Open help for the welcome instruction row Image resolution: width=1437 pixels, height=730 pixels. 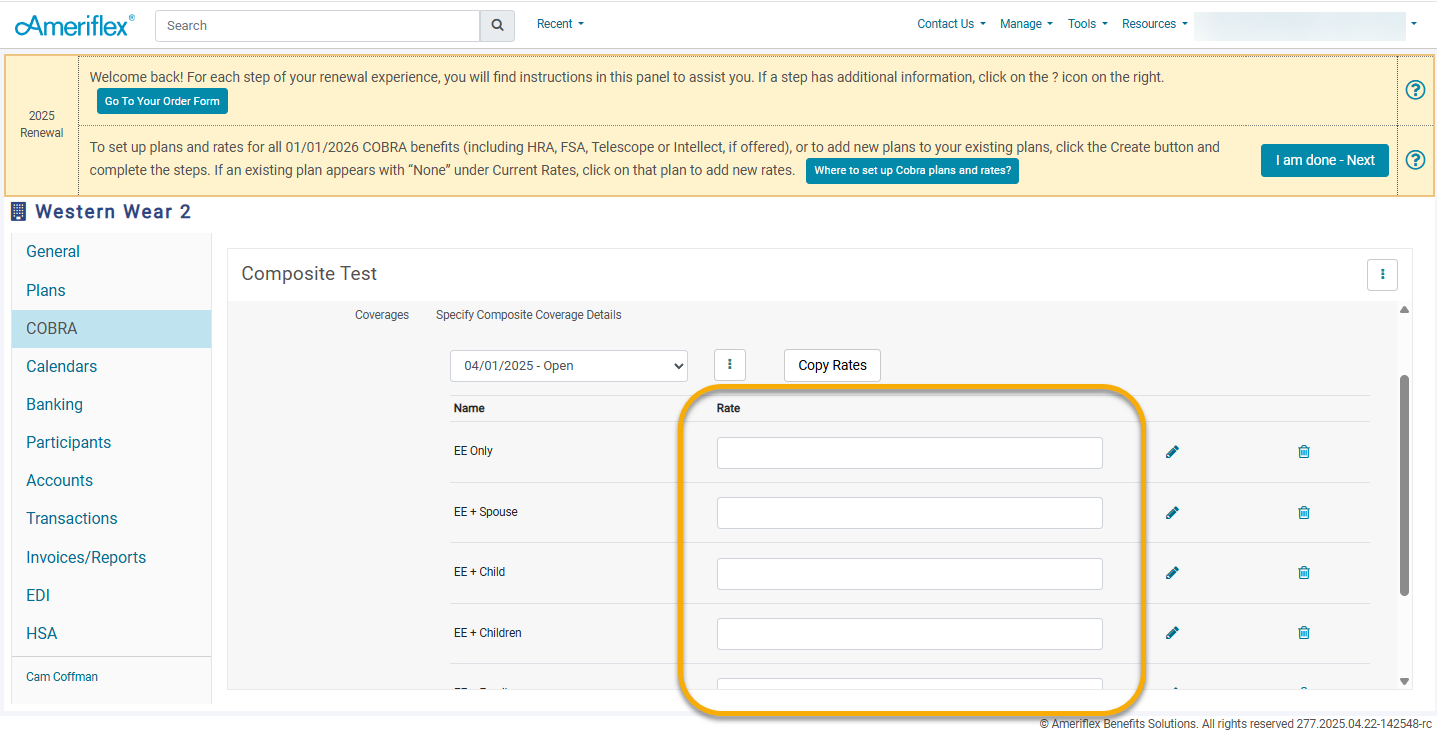point(1415,90)
